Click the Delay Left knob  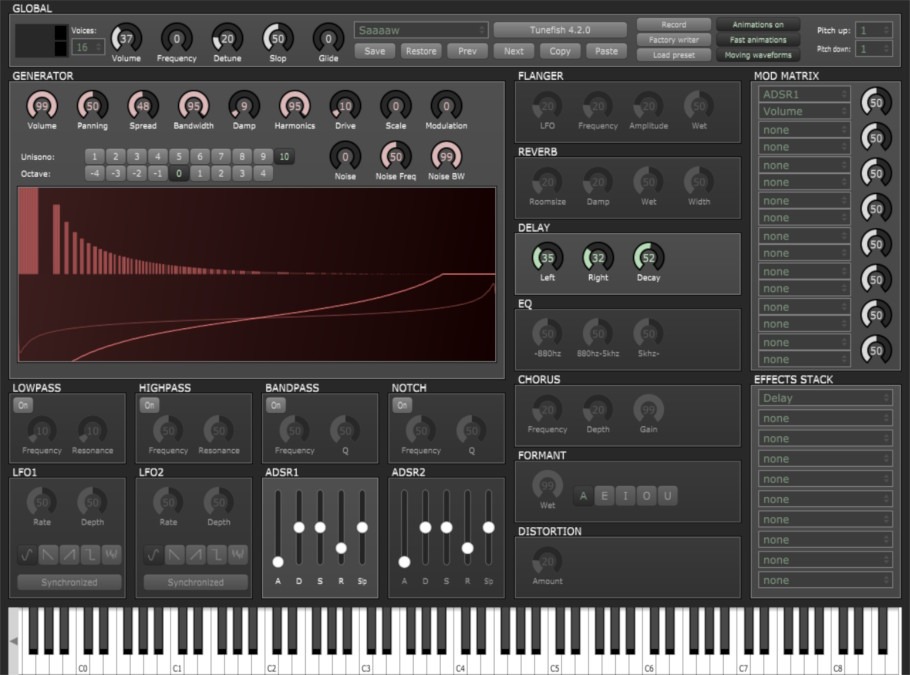point(547,257)
